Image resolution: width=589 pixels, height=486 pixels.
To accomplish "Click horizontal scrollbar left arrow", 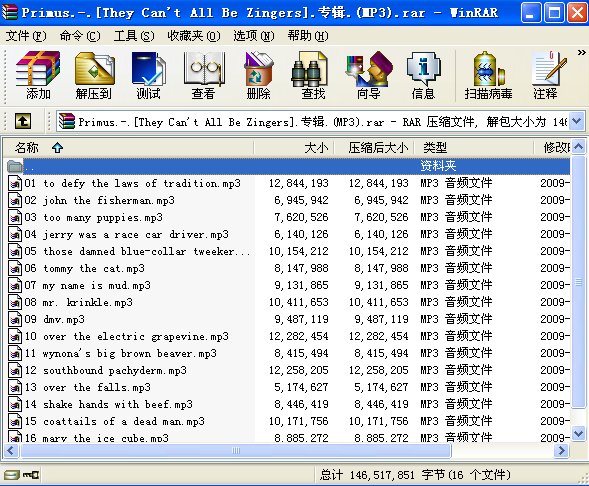I will (11, 450).
